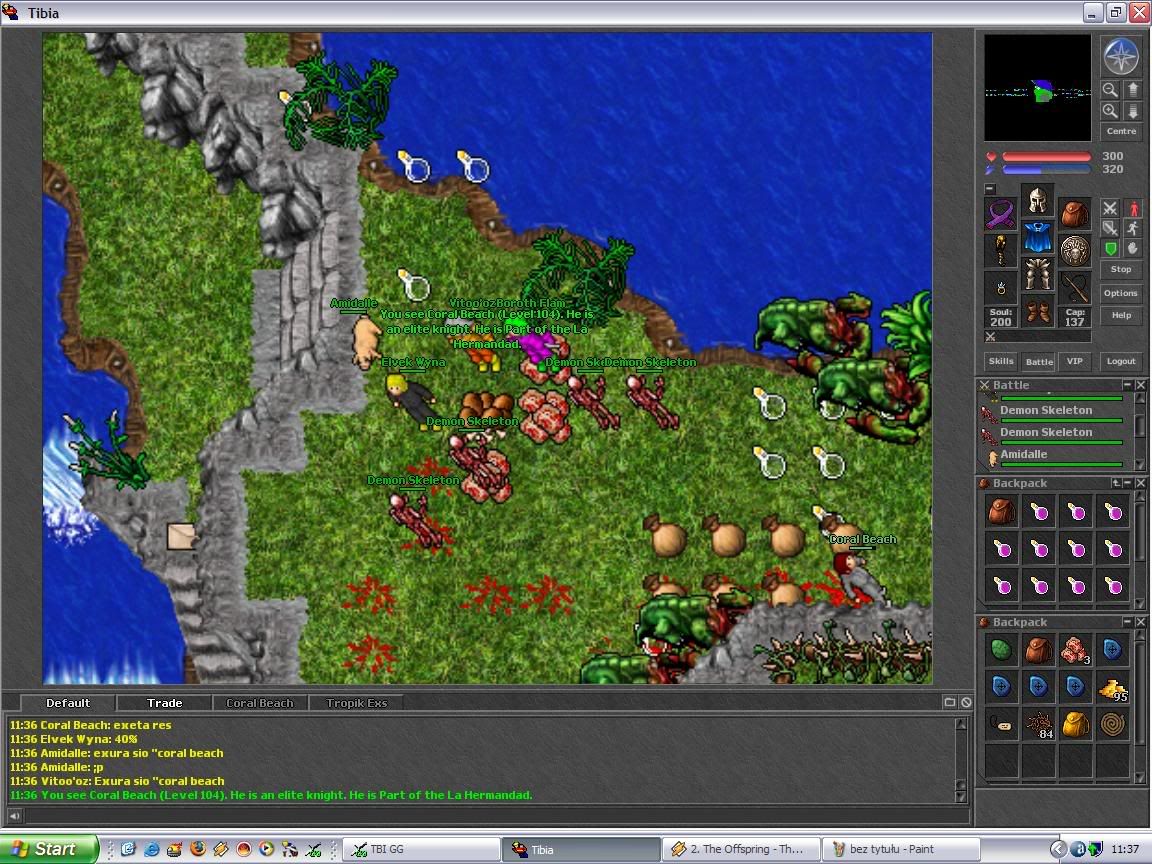Click the golden backpack item

[1075, 724]
